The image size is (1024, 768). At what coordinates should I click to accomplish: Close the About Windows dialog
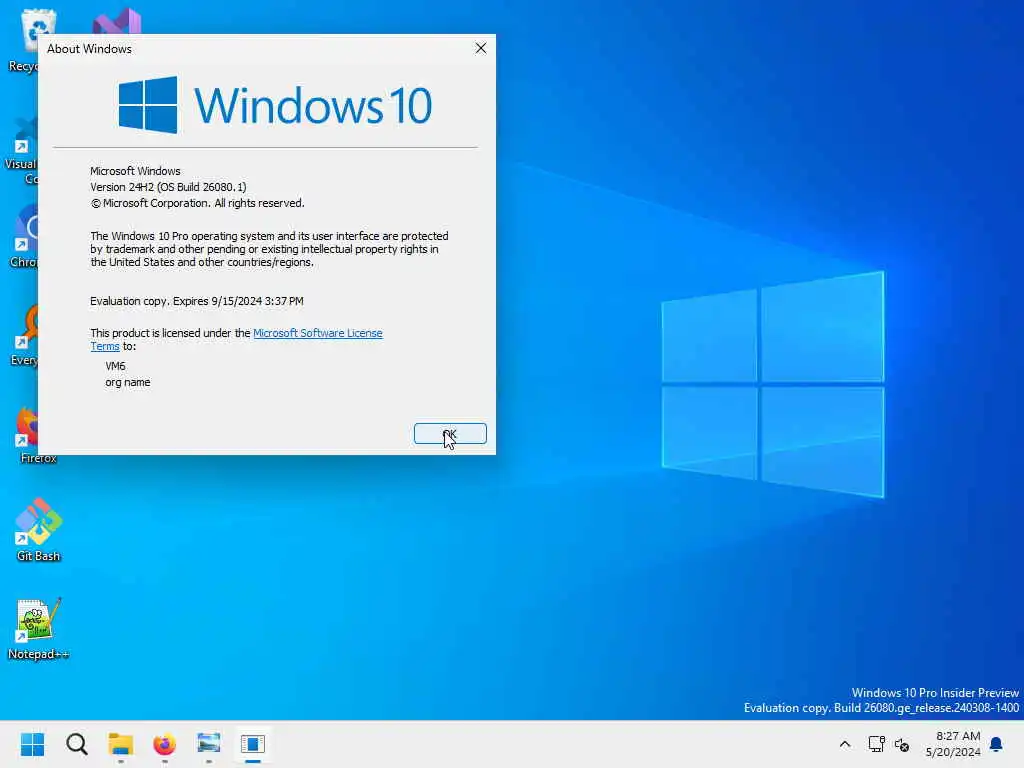[x=481, y=48]
